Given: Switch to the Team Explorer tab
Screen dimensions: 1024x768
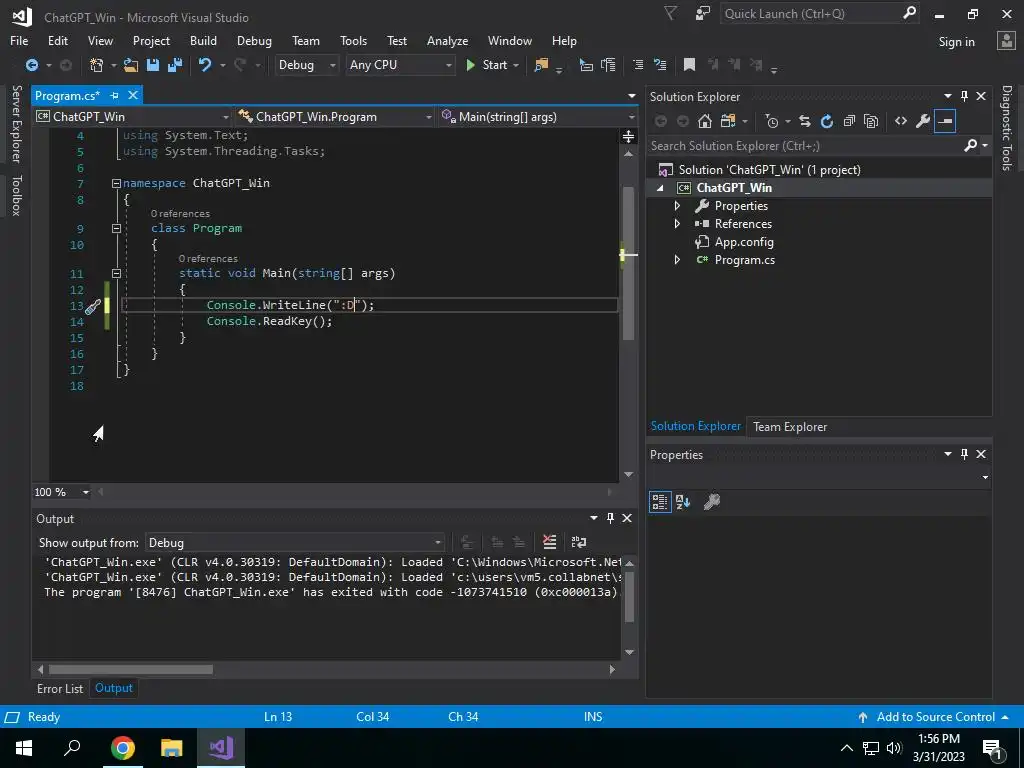Looking at the screenshot, I should 790,426.
